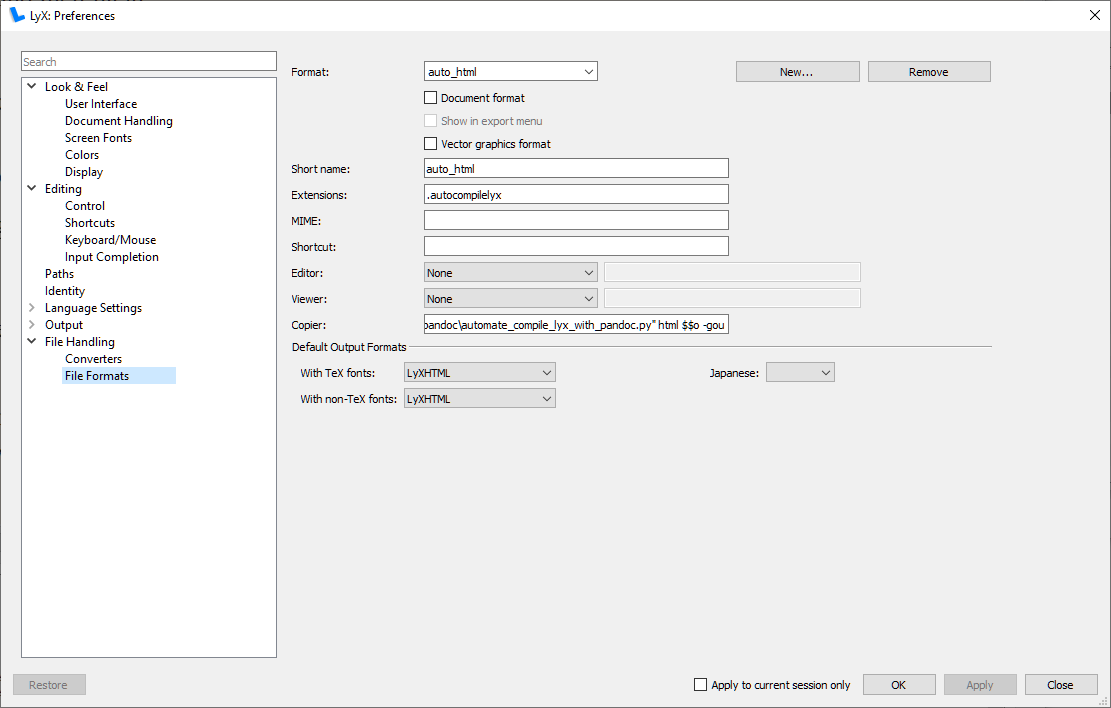
Task: Collapse the Editing tree section
Action: coord(32,189)
